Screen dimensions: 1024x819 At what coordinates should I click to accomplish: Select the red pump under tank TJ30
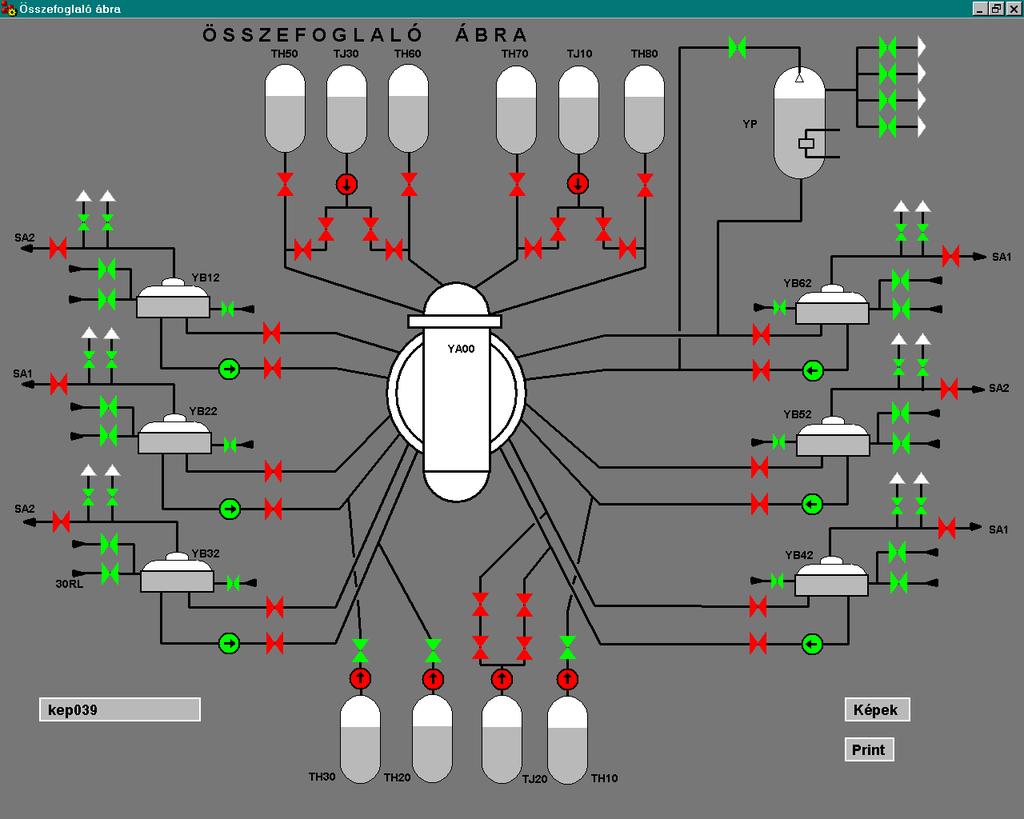click(x=347, y=184)
